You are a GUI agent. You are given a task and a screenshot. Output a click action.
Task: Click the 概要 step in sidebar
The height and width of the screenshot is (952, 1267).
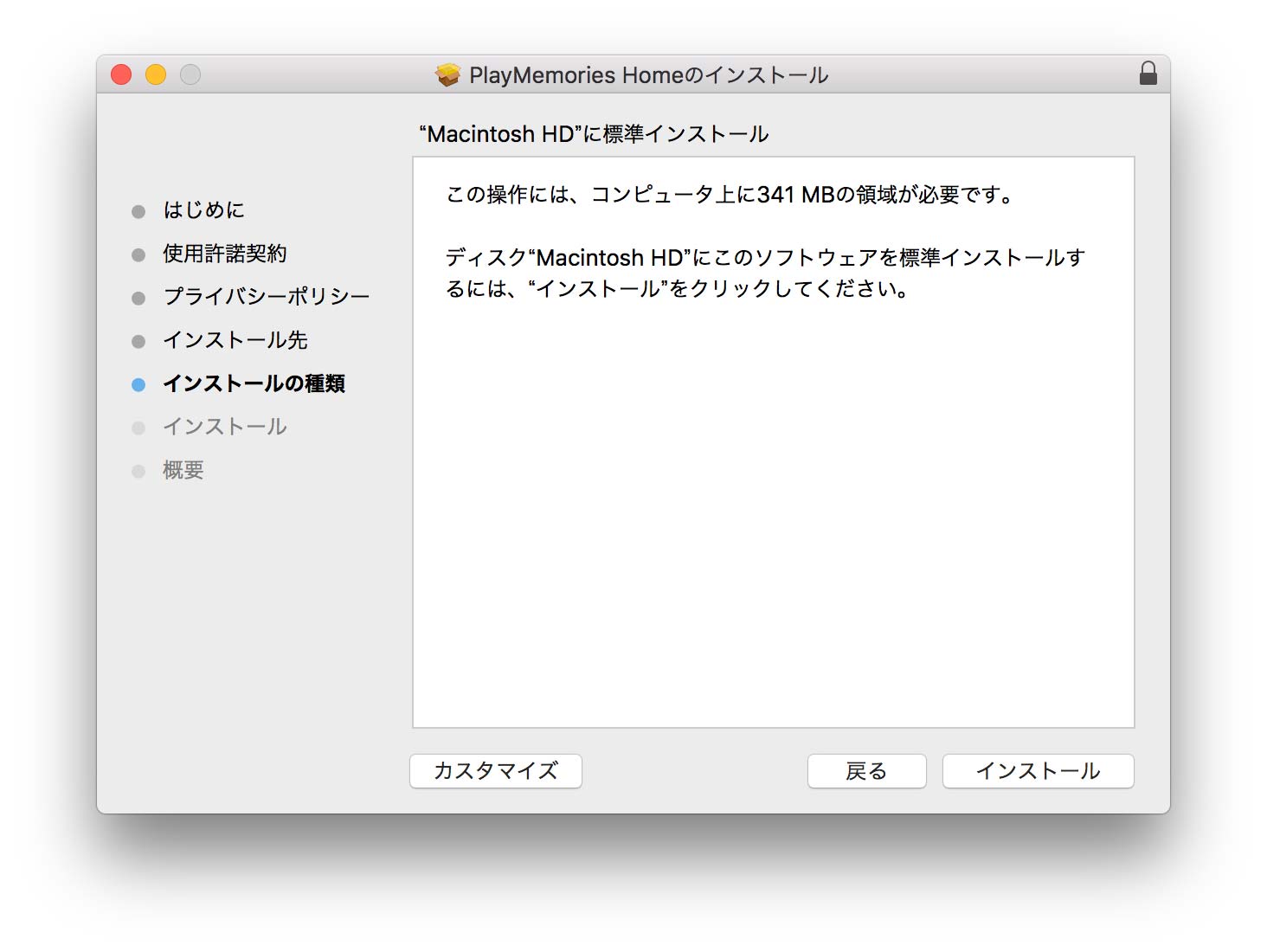[x=183, y=470]
